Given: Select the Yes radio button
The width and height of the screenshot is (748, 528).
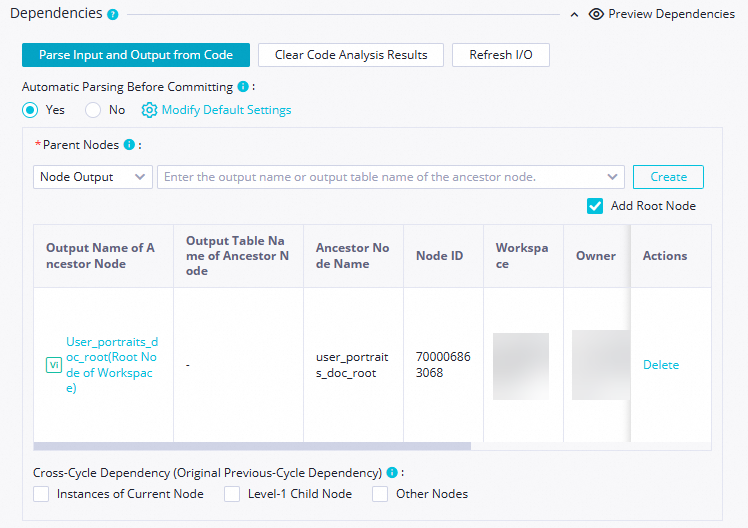Looking at the screenshot, I should tap(30, 110).
